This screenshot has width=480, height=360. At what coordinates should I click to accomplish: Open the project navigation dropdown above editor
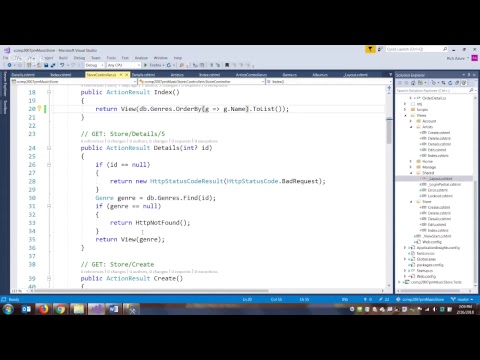[x=74, y=81]
